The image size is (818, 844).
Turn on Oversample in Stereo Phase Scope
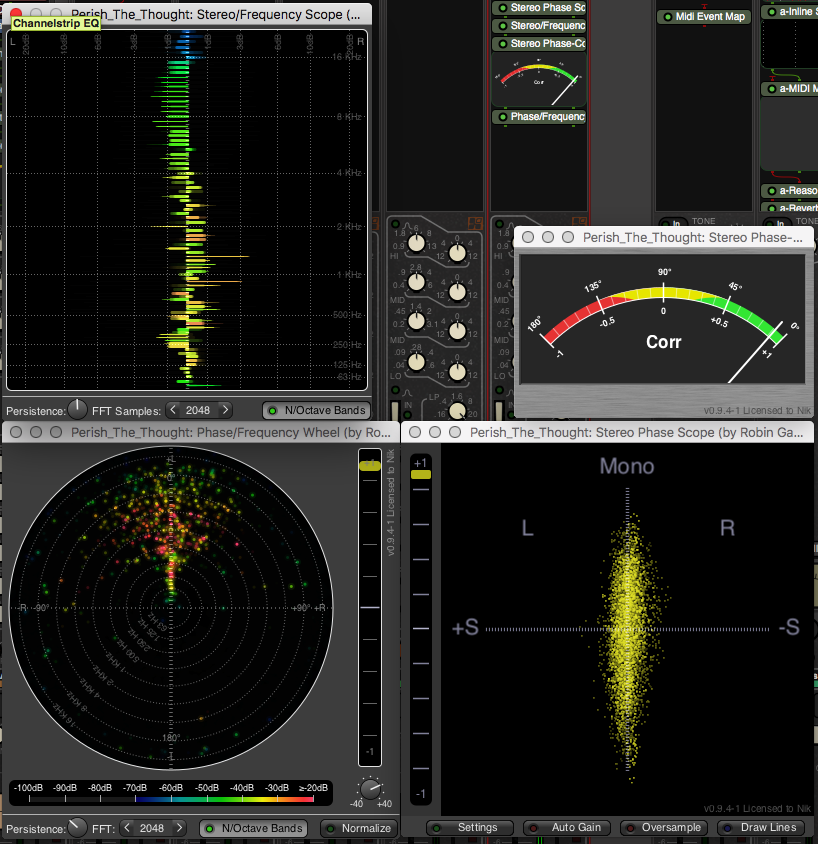[x=663, y=828]
